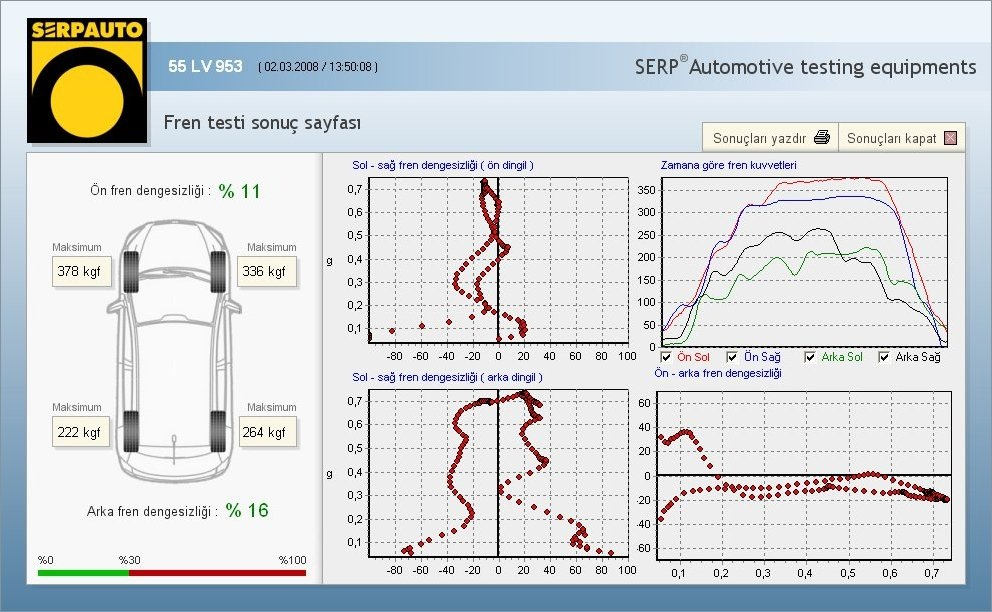Select the rear-left wheel on car diagram
992x612 pixels.
[x=130, y=431]
